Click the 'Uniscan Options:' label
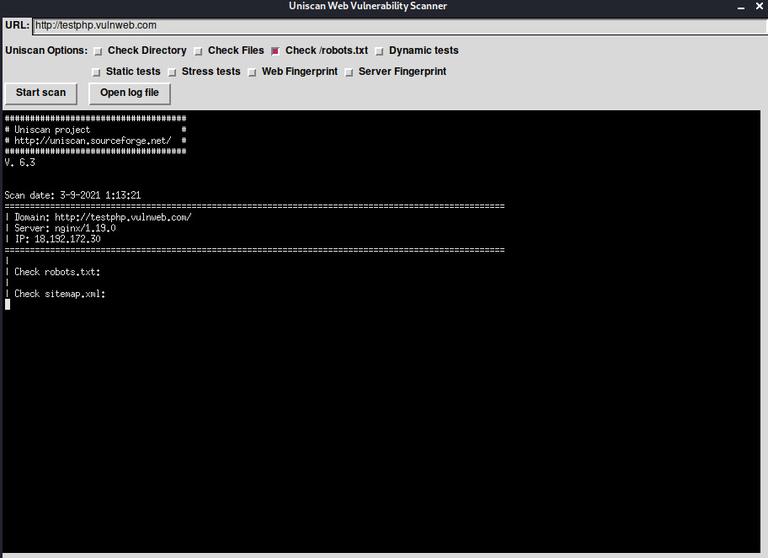 (x=47, y=50)
